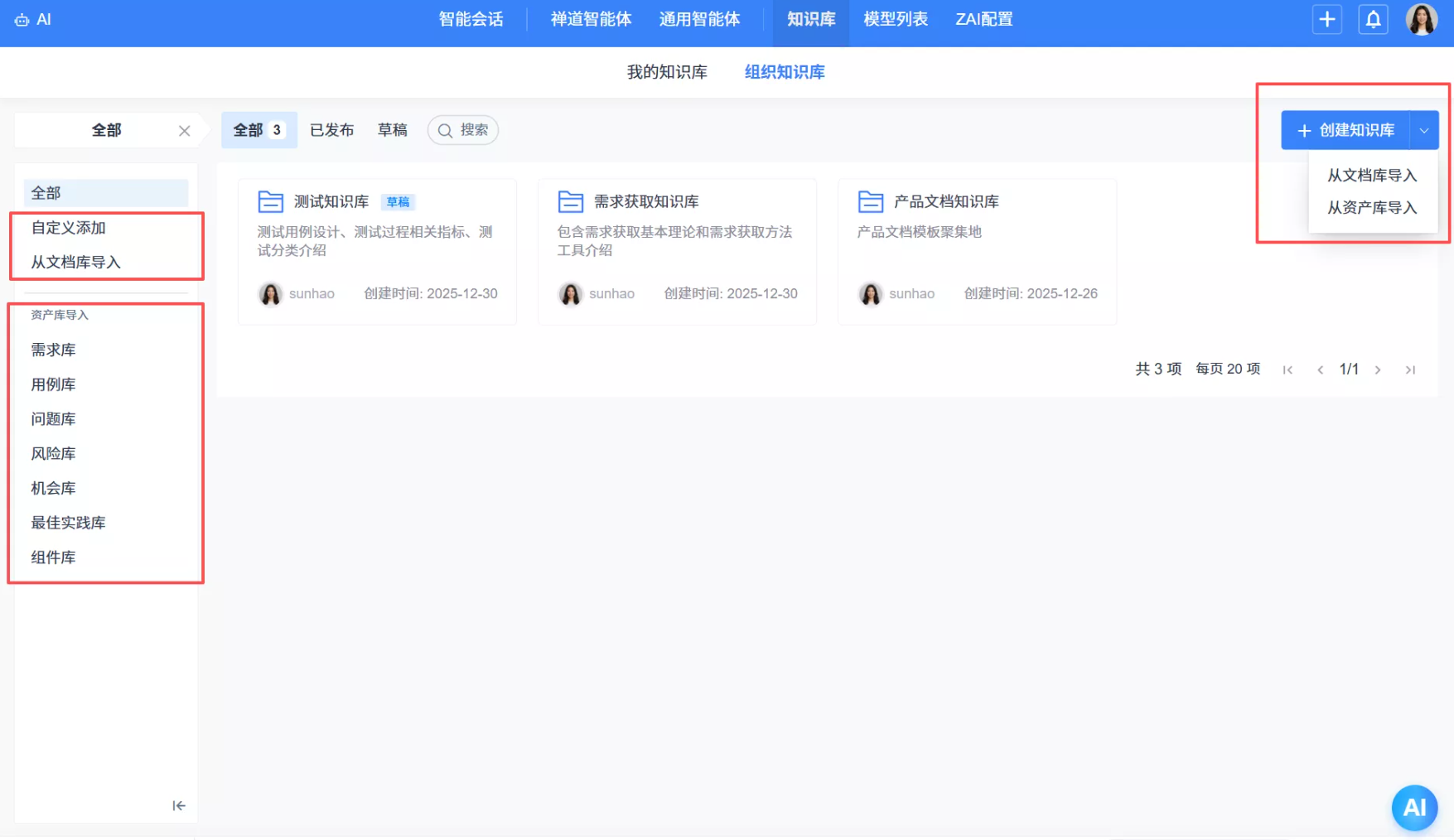Viewport: 1454px width, 840px height.
Task: Open the floating AI assistant bubble
Action: tap(1414, 808)
